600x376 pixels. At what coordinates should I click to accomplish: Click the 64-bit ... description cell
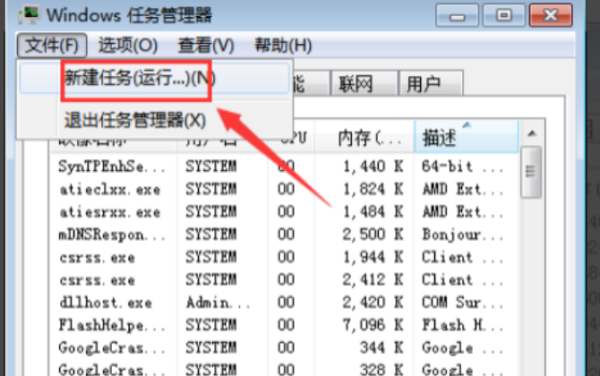[462, 166]
